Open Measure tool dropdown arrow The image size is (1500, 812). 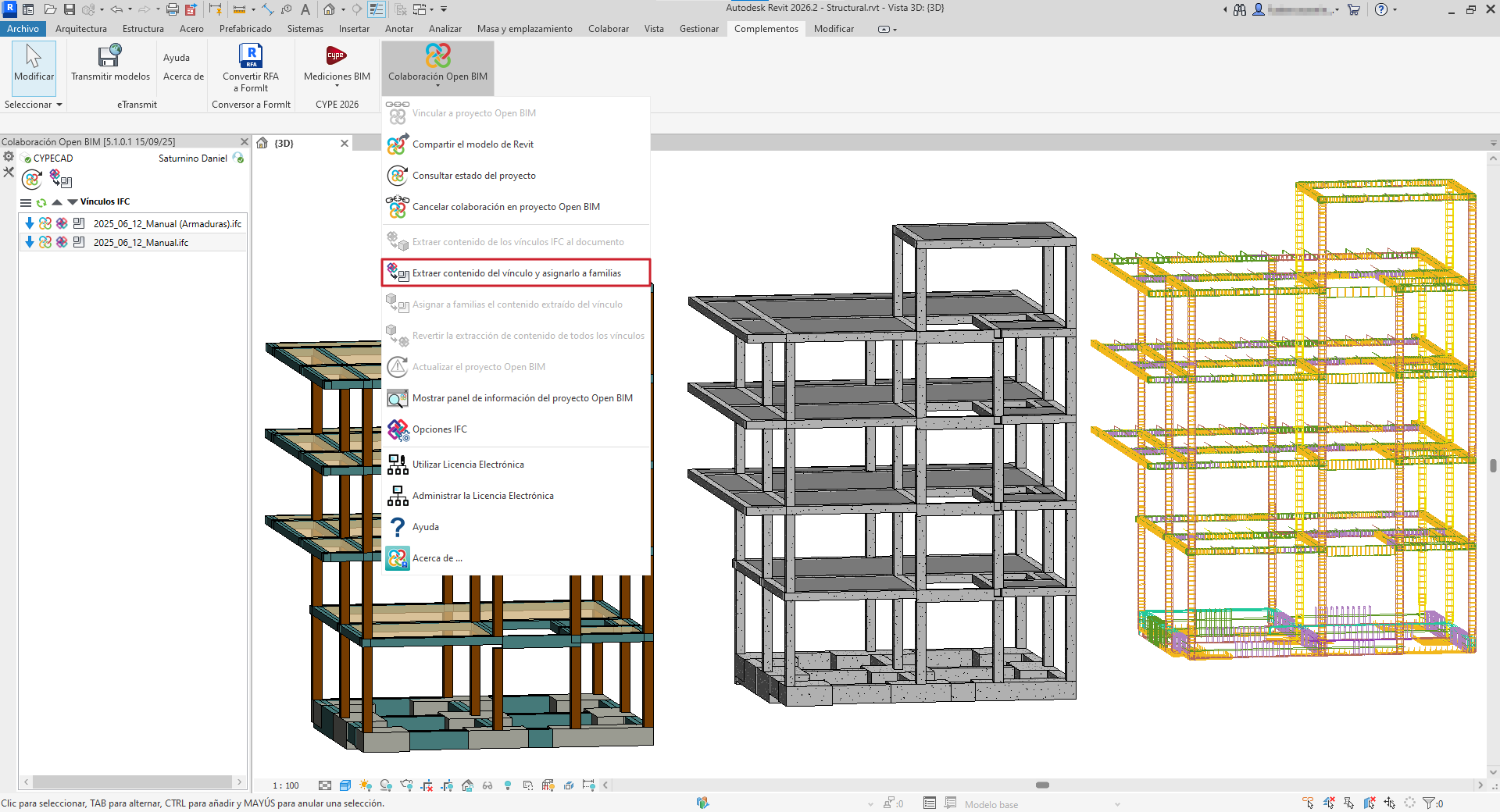pyautogui.click(x=253, y=9)
